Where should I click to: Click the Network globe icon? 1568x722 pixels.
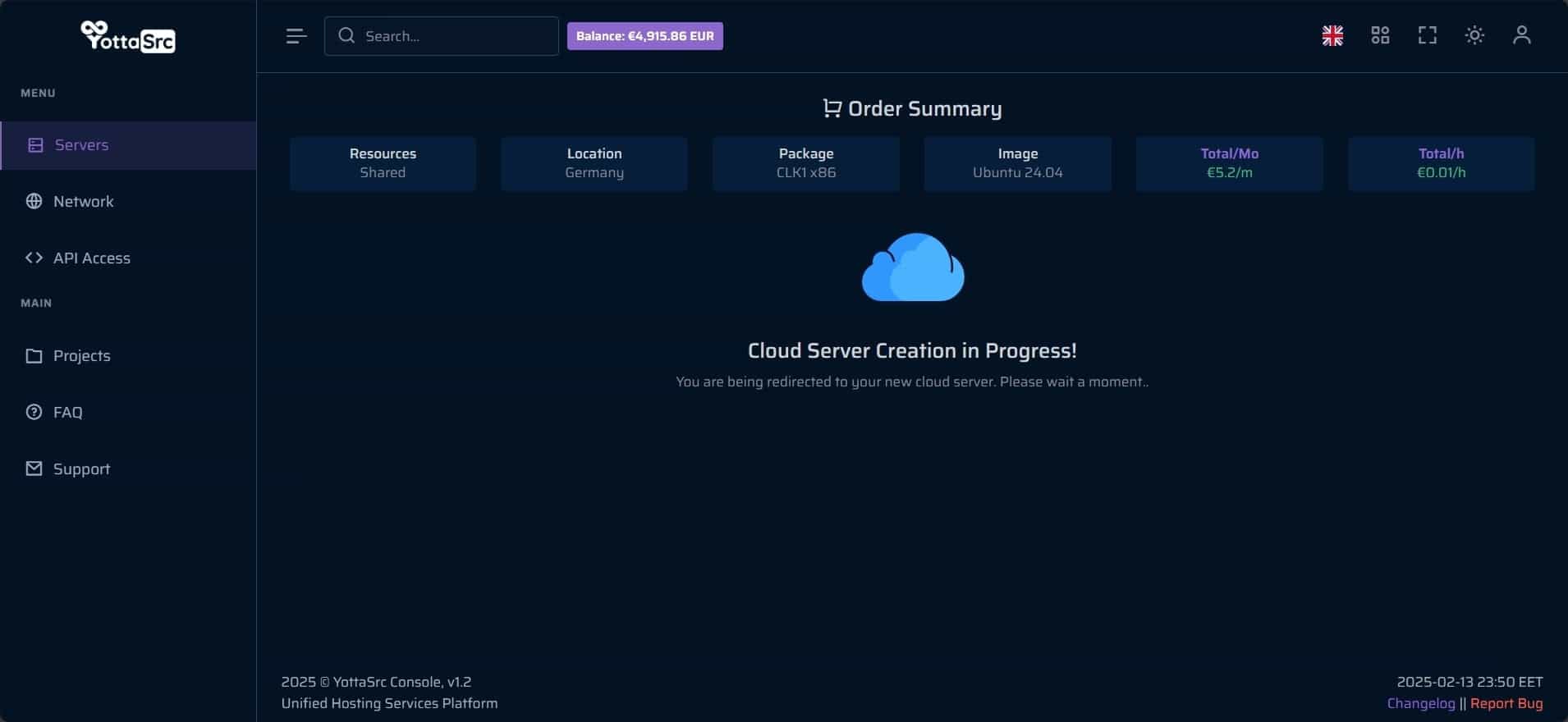point(34,201)
